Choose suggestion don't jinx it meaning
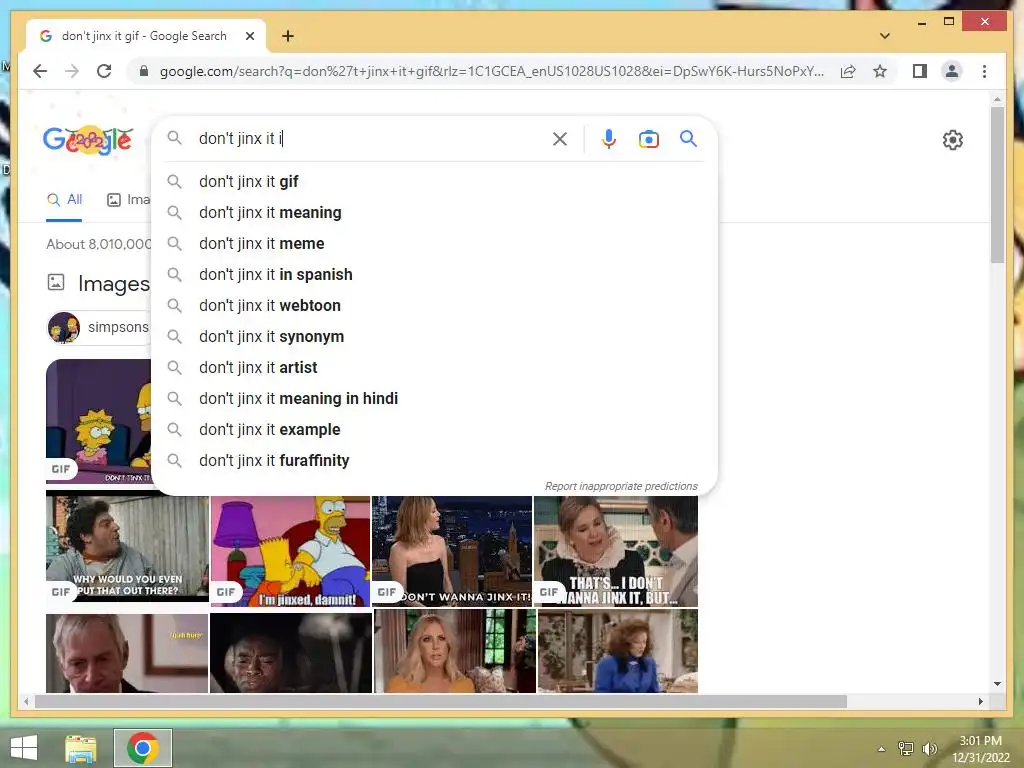 (434, 213)
